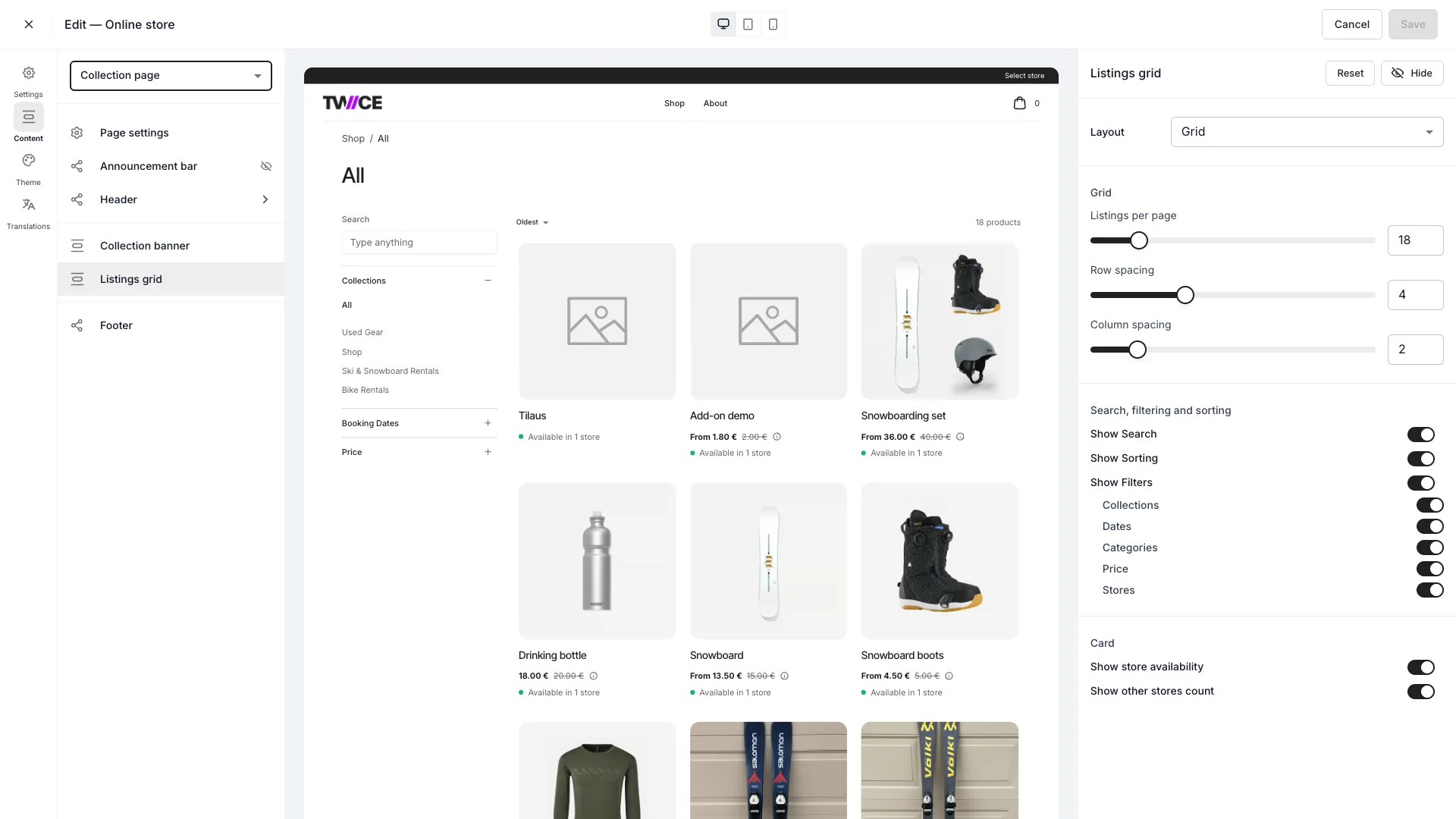Click price info icon for Add-on demo
The height and width of the screenshot is (819, 1456).
pyautogui.click(x=777, y=437)
